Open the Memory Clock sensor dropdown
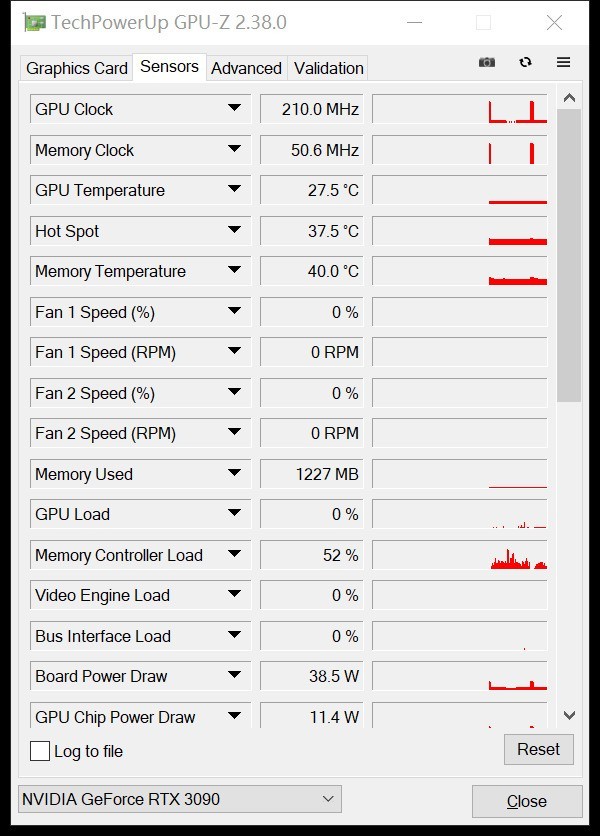 click(237, 149)
